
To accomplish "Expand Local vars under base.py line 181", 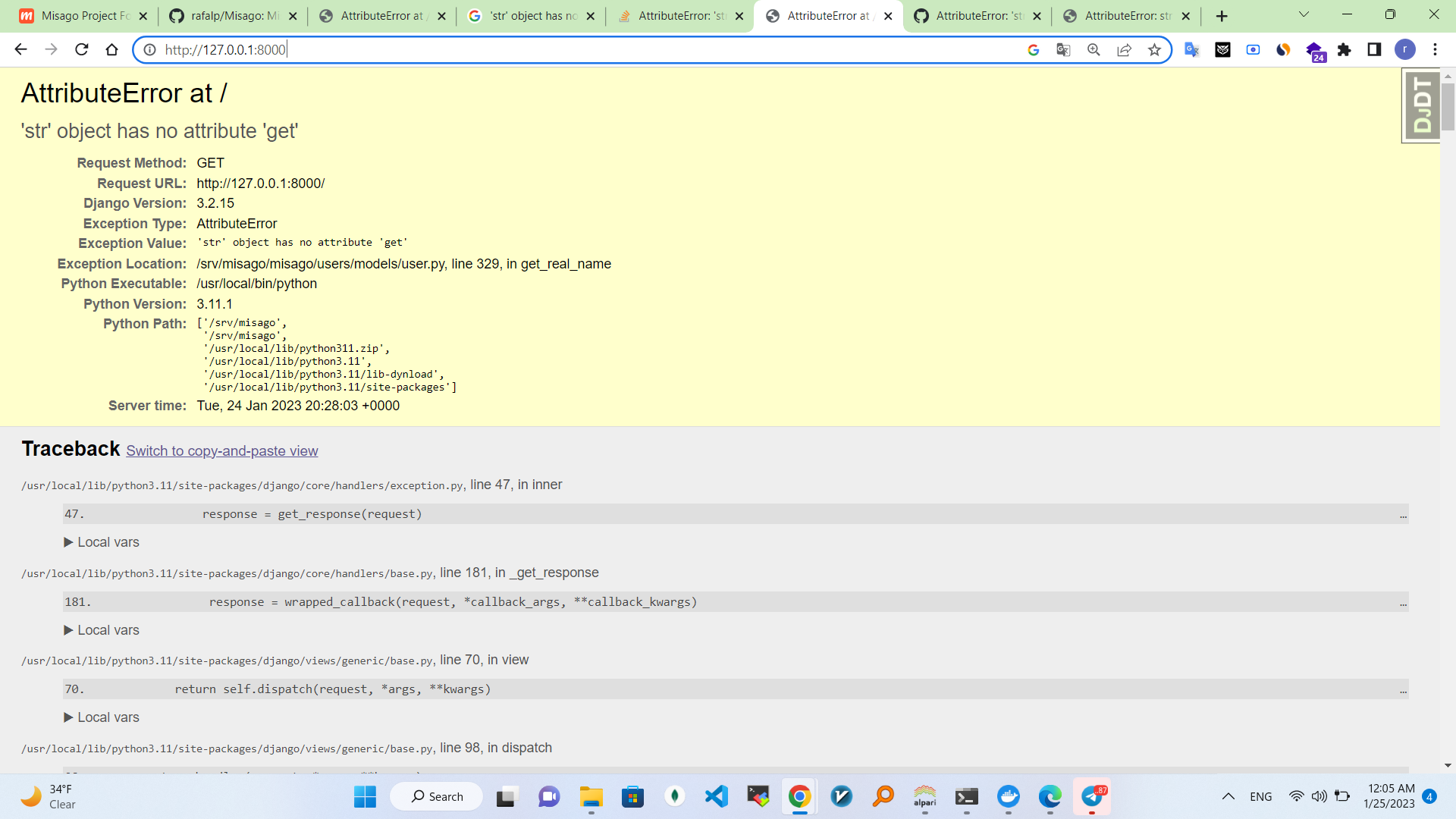I will (x=102, y=630).
